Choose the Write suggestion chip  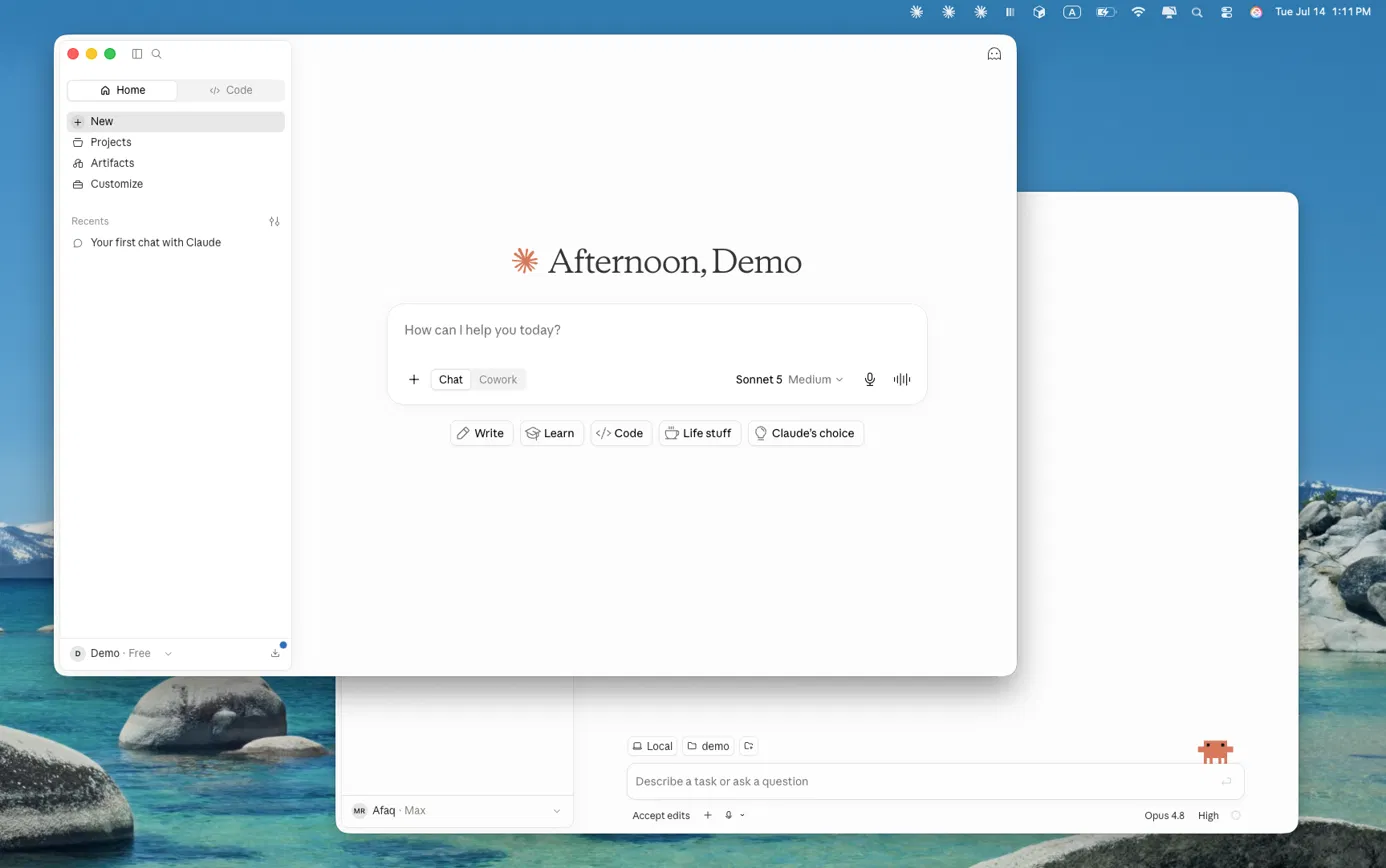click(x=481, y=433)
